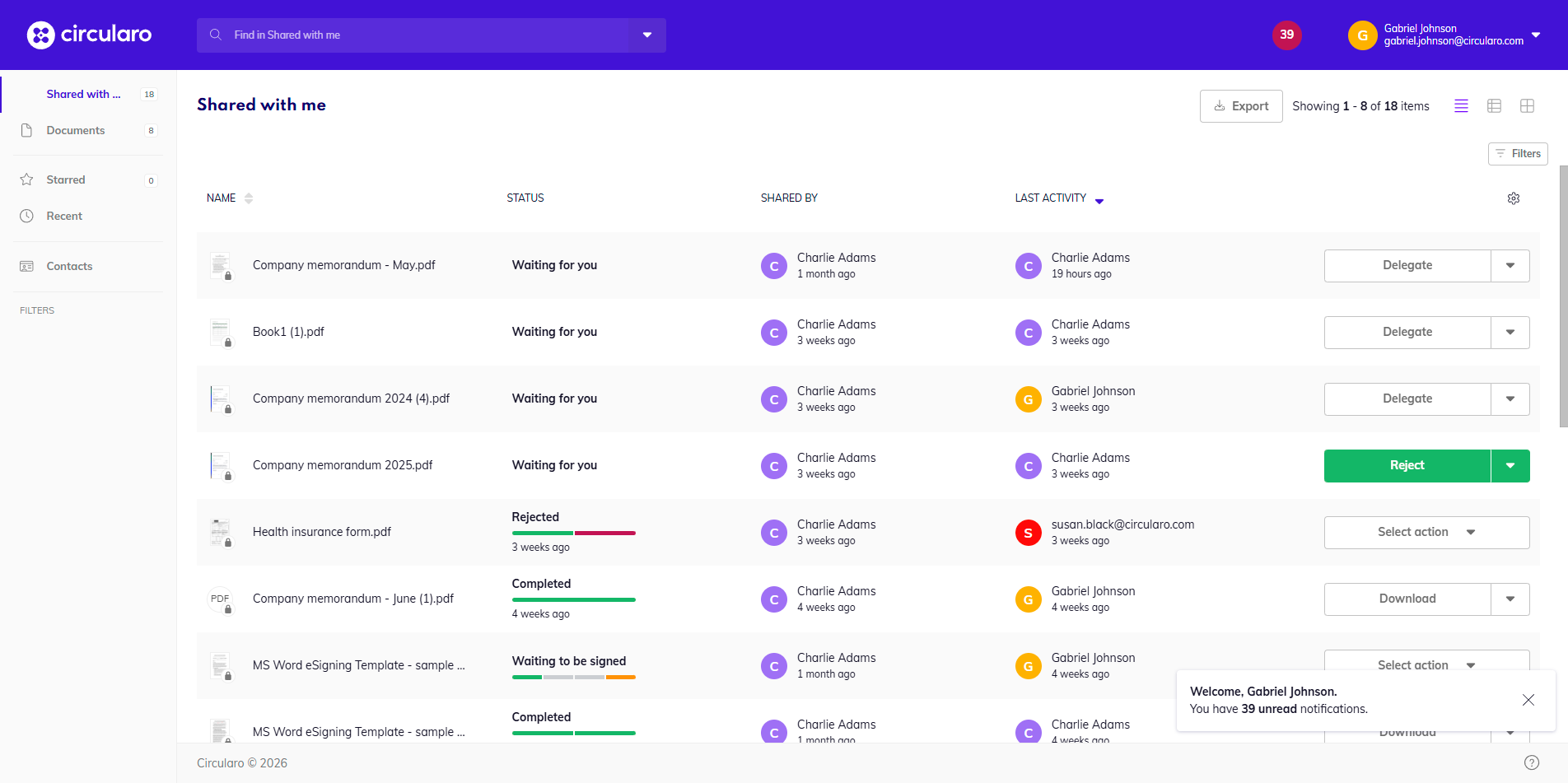The height and width of the screenshot is (783, 1568).
Task: Open action dropdown for Health insurance form.pdf
Action: [x=1426, y=532]
